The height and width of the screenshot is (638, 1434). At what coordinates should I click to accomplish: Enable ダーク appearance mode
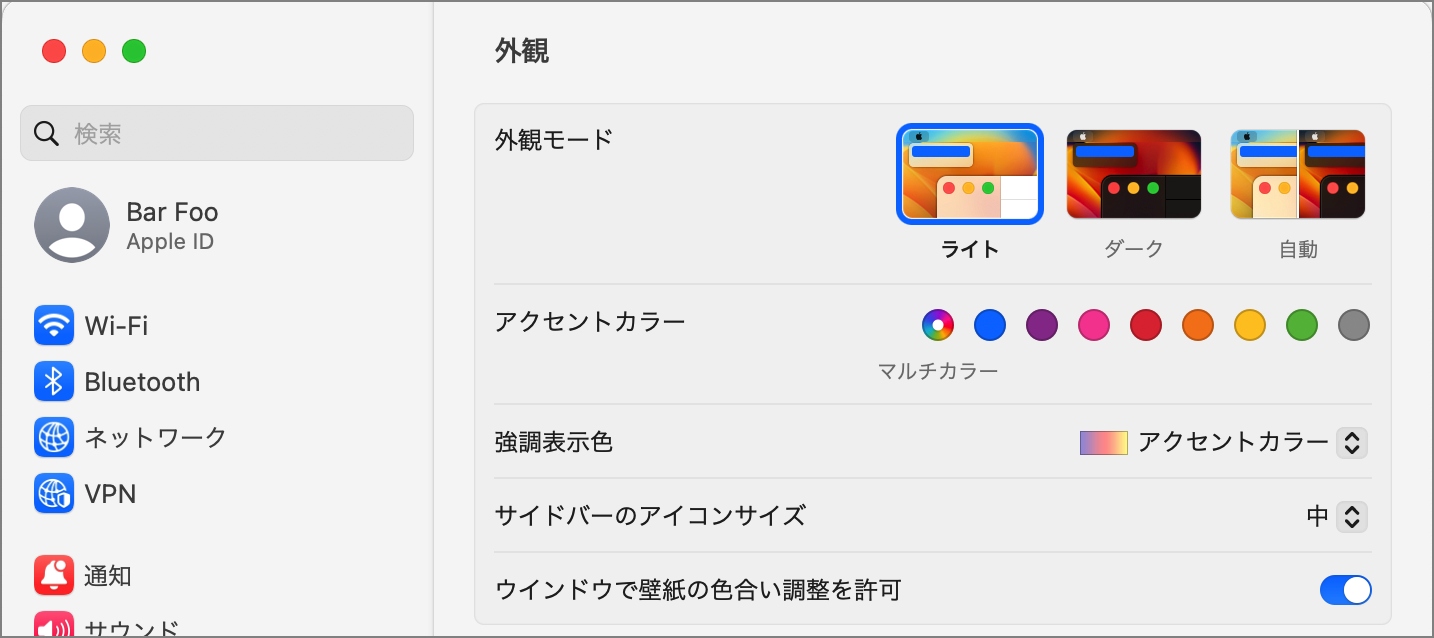1134,173
